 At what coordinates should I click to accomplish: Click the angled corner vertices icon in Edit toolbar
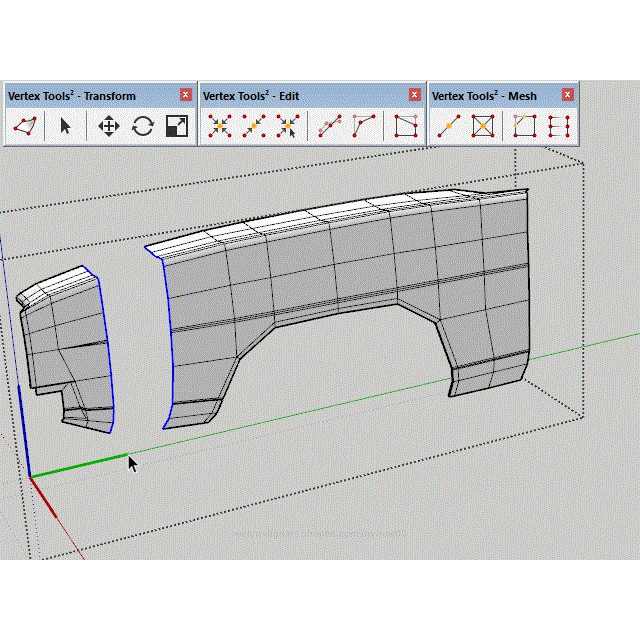[x=364, y=126]
